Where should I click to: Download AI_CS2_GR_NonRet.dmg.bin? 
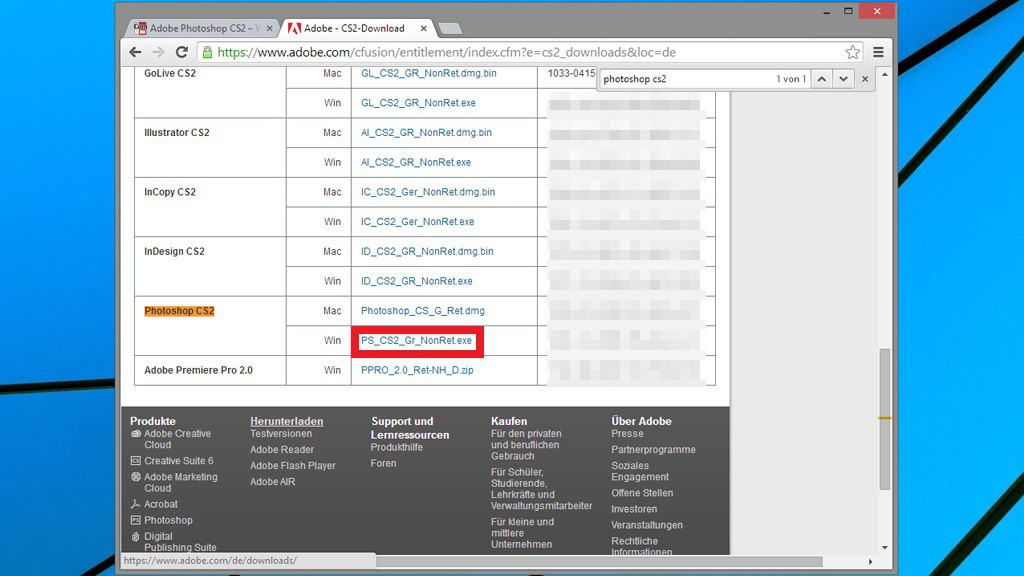tap(426, 133)
